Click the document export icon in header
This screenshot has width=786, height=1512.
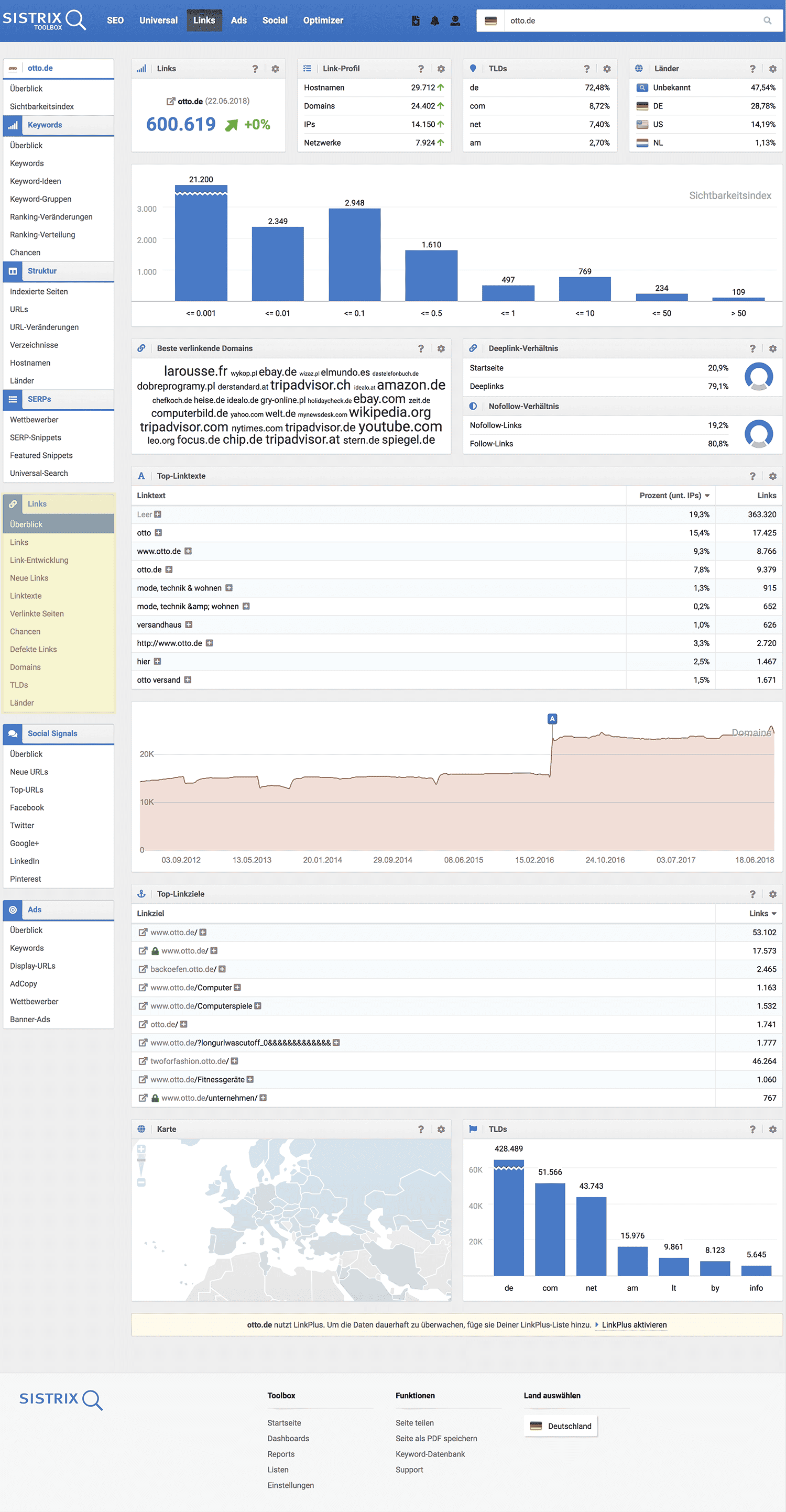(416, 20)
